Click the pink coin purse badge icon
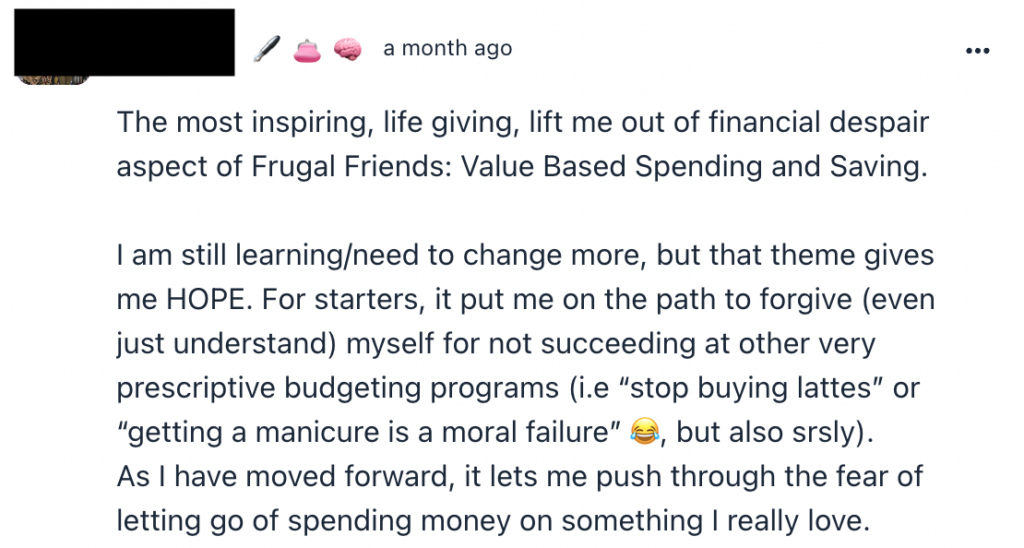This screenshot has height=548, width=1024. 305,49
